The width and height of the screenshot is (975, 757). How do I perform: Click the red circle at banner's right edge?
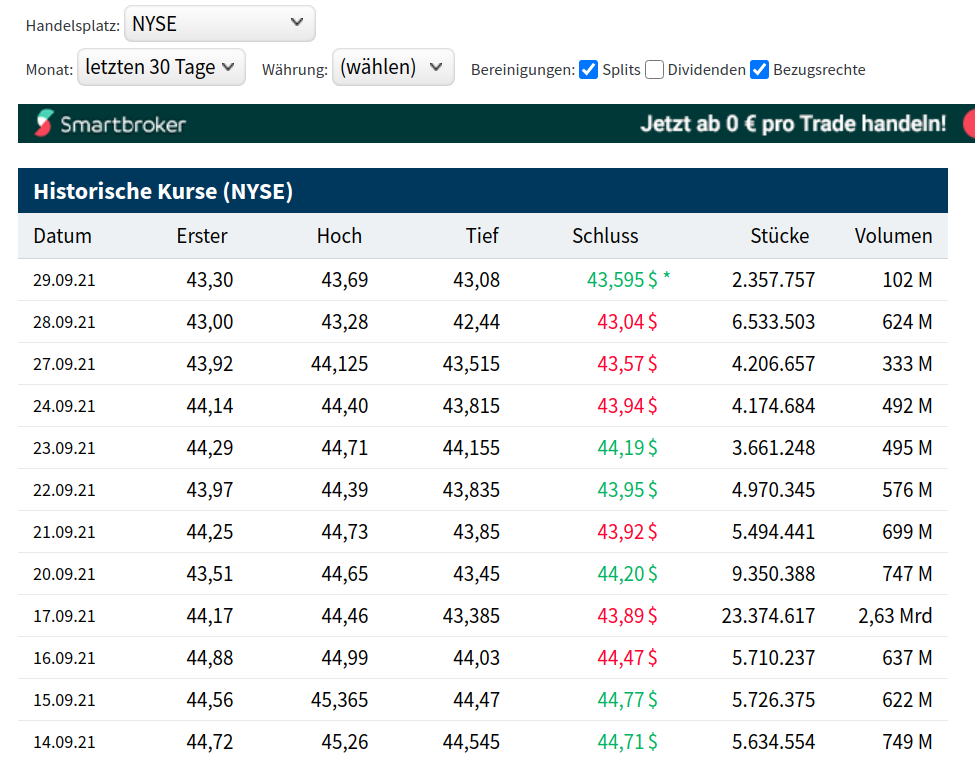point(968,124)
